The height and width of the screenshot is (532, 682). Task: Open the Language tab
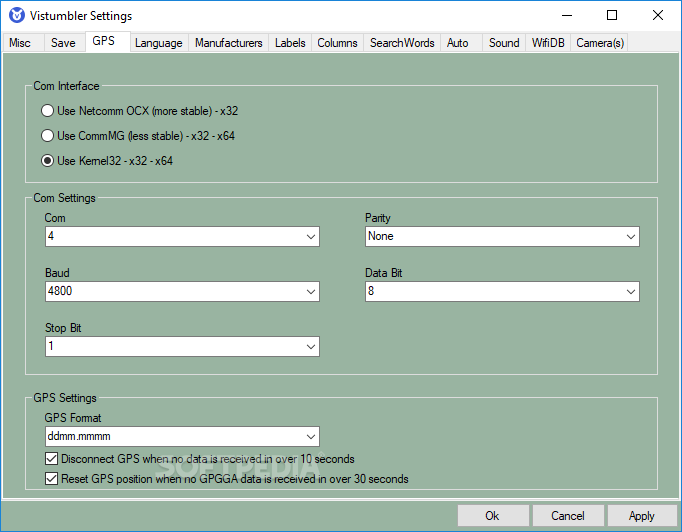coord(159,43)
